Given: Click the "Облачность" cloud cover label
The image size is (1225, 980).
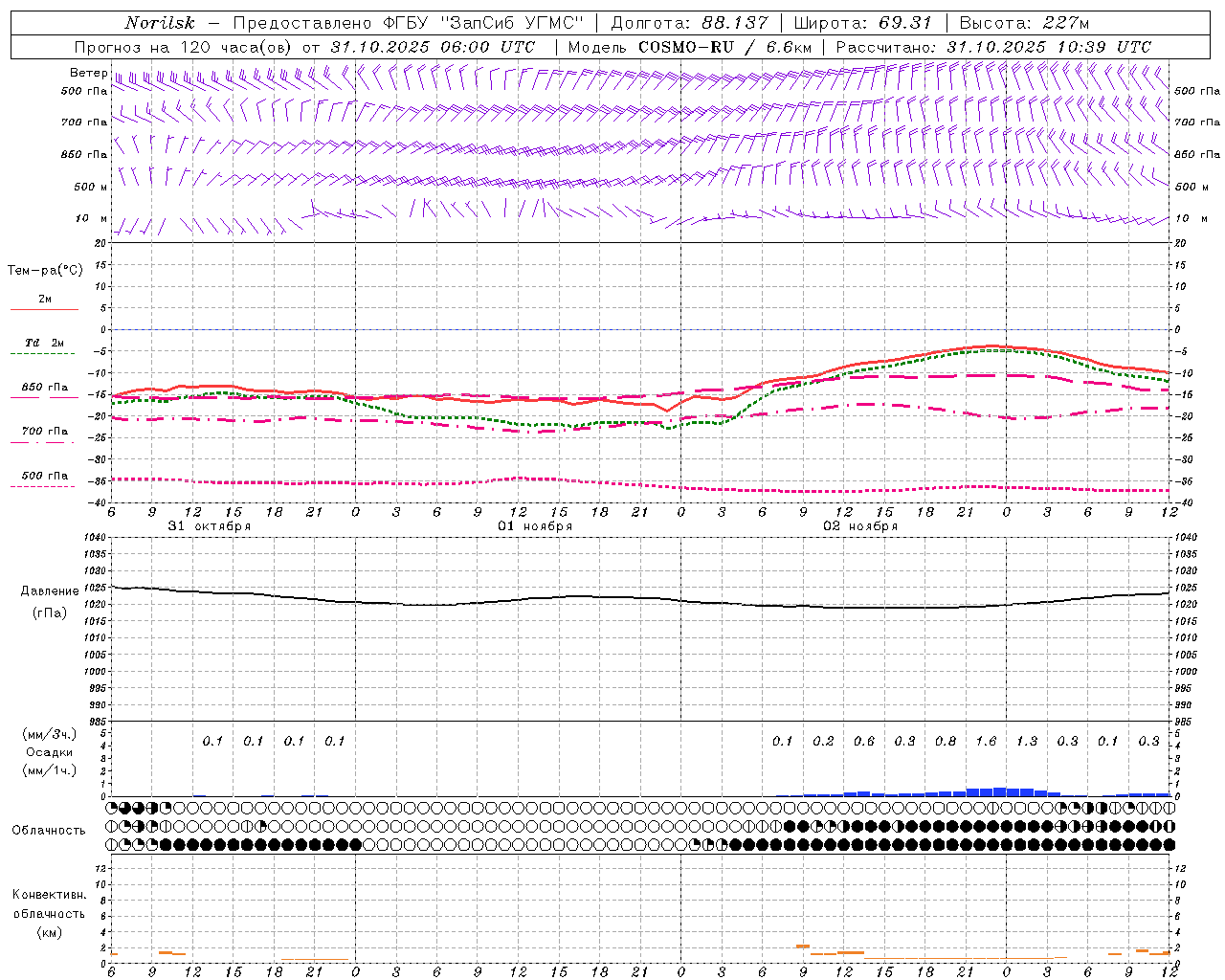Looking at the screenshot, I should coord(49,831).
